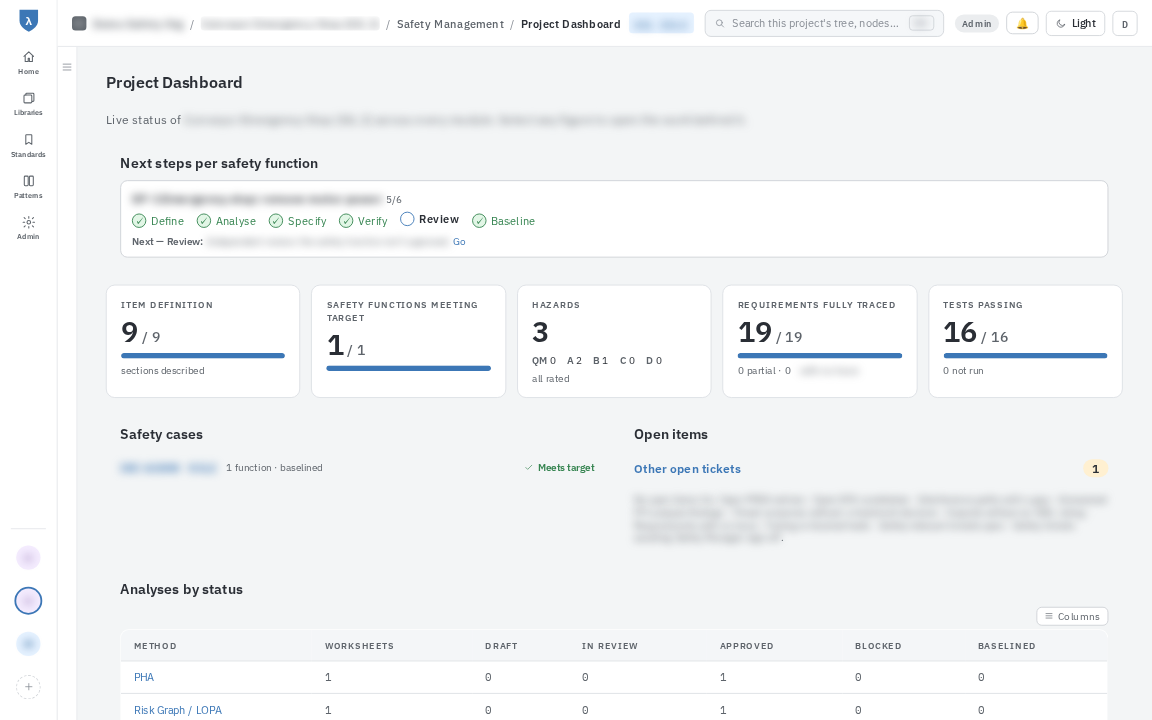Click the BLOCKED column header
1152x720 pixels.
point(878,647)
